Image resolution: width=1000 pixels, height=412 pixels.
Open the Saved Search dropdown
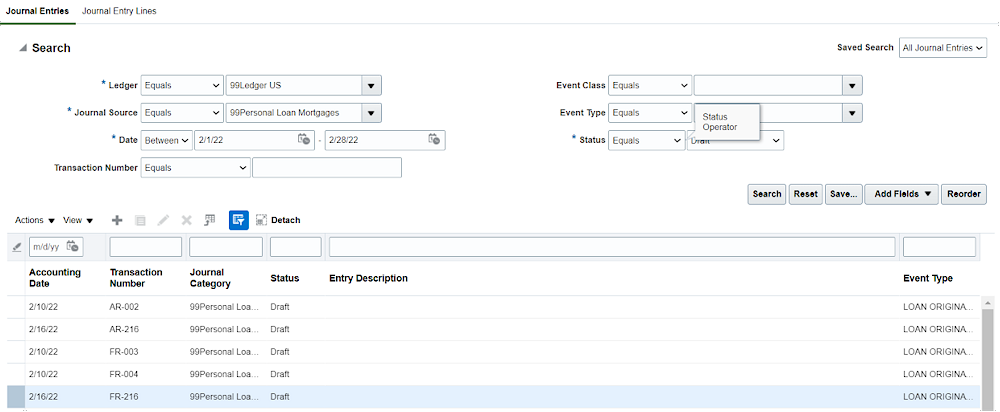coord(943,48)
